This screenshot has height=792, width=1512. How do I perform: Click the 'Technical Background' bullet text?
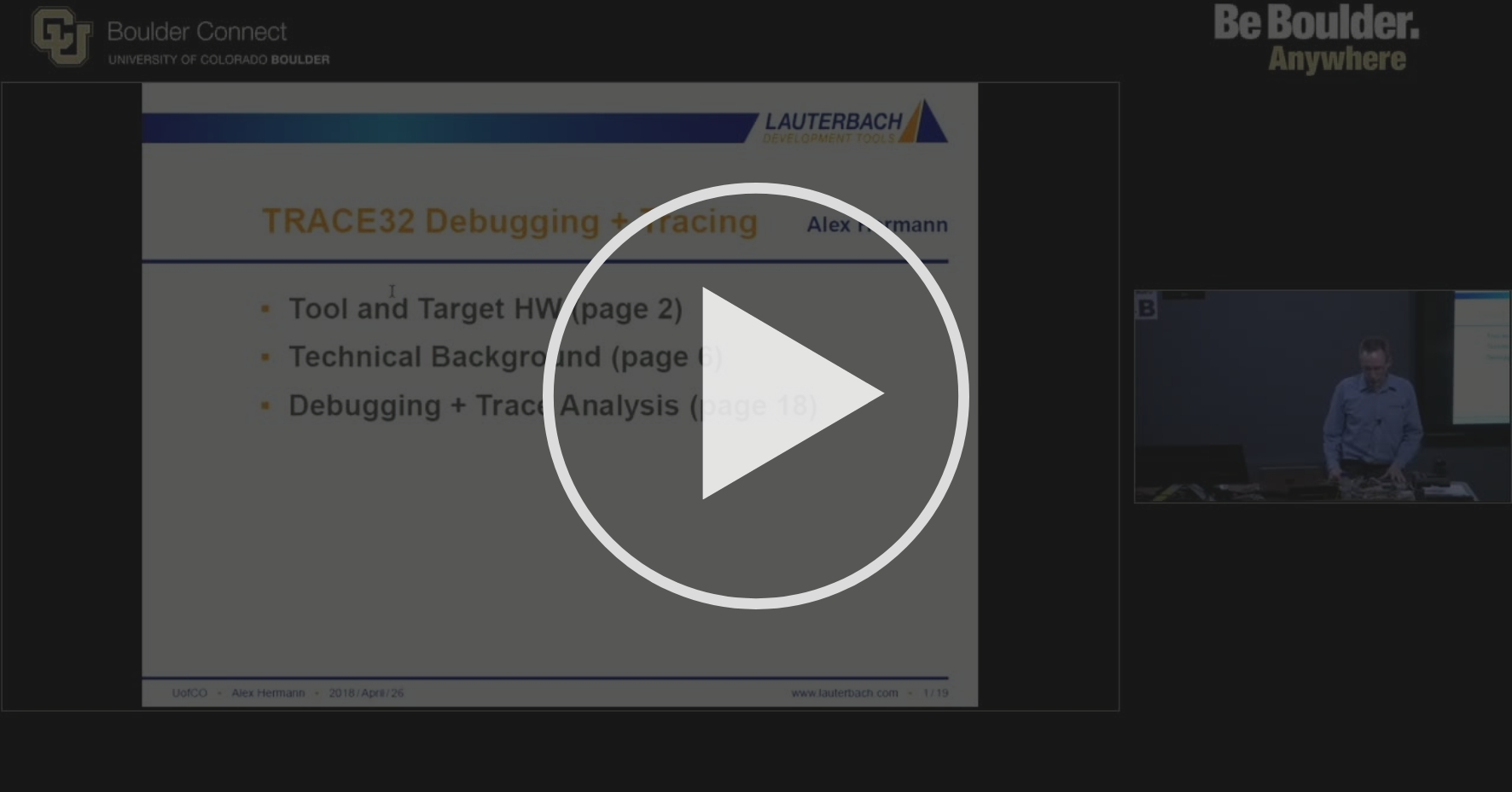pyautogui.click(x=505, y=357)
